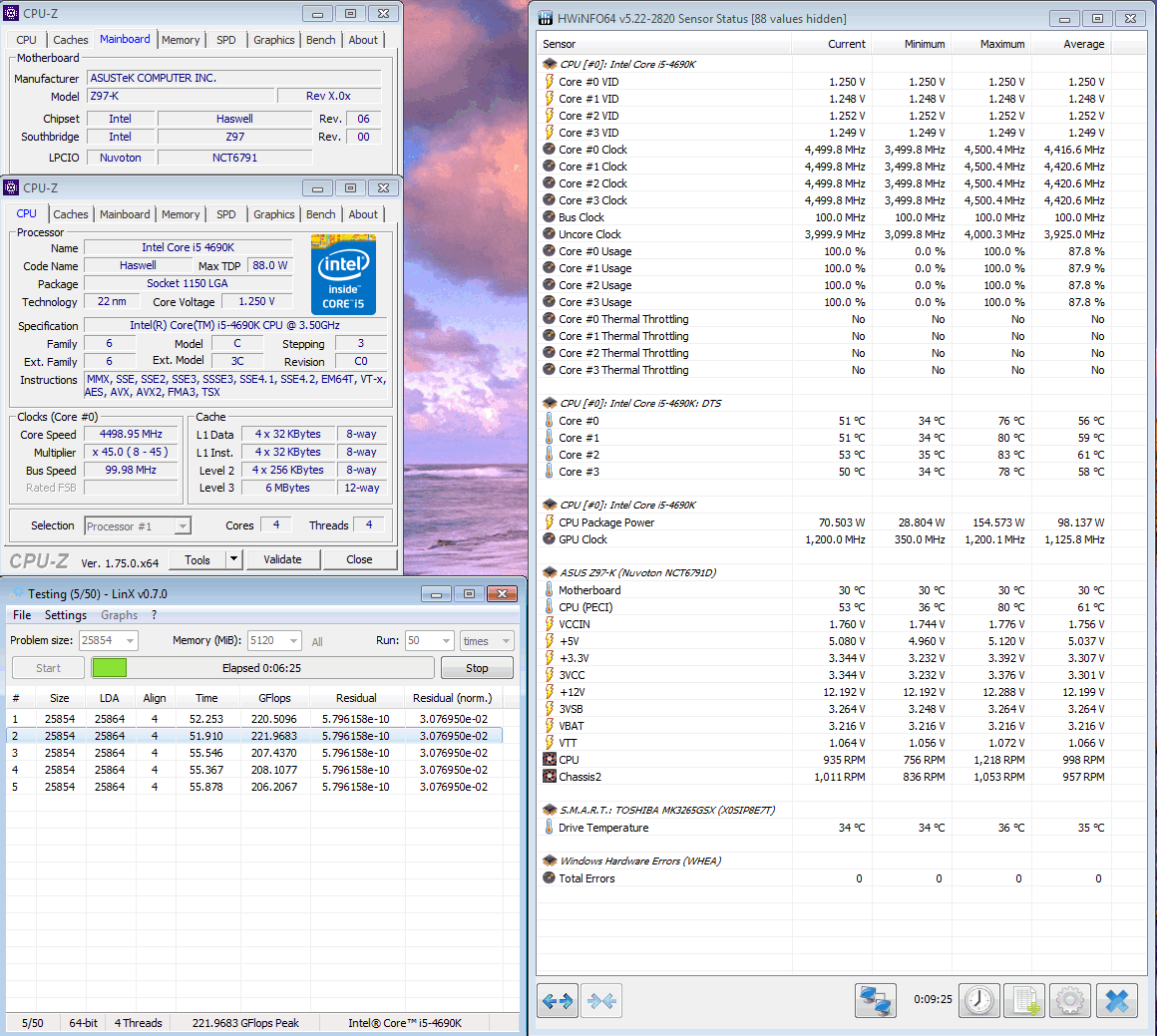Click the icon beside Core #0 Thermal Throttling

pos(549,319)
